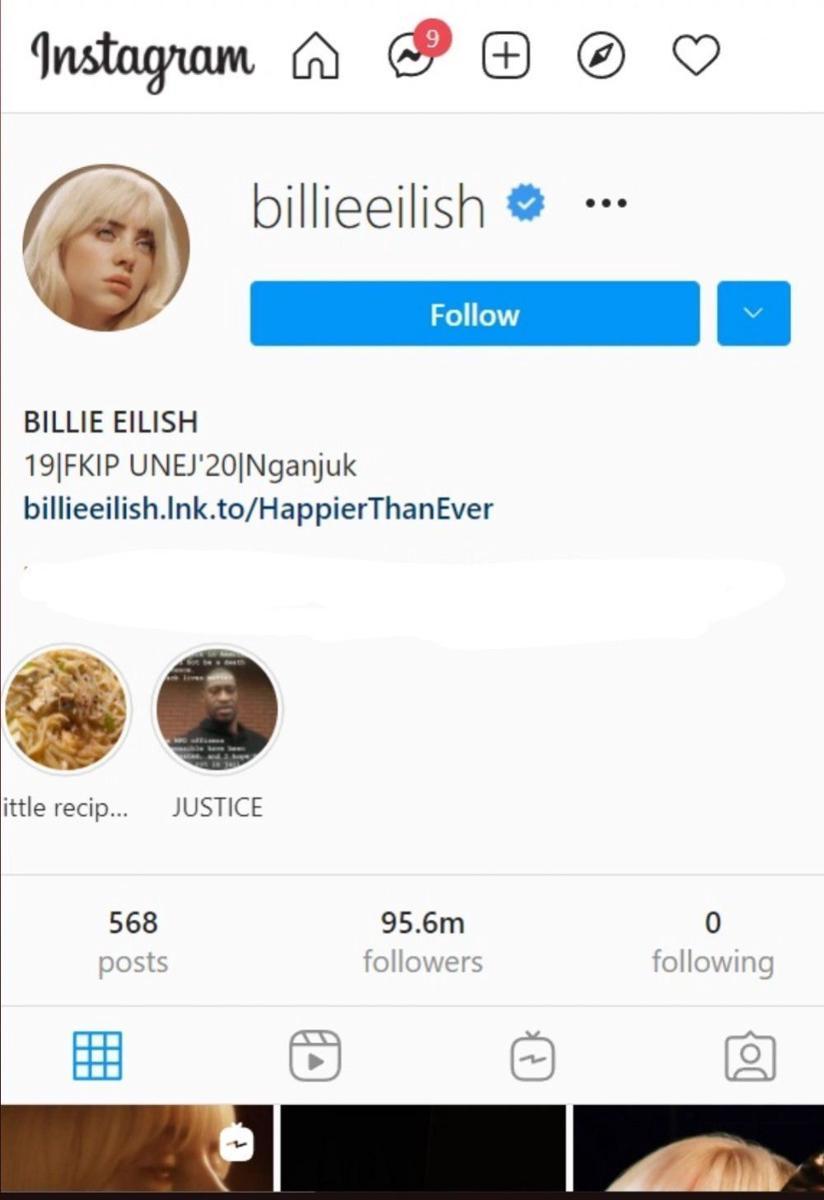The width and height of the screenshot is (824, 1200).
Task: Click the Instagram logo
Action: pyautogui.click(x=142, y=58)
